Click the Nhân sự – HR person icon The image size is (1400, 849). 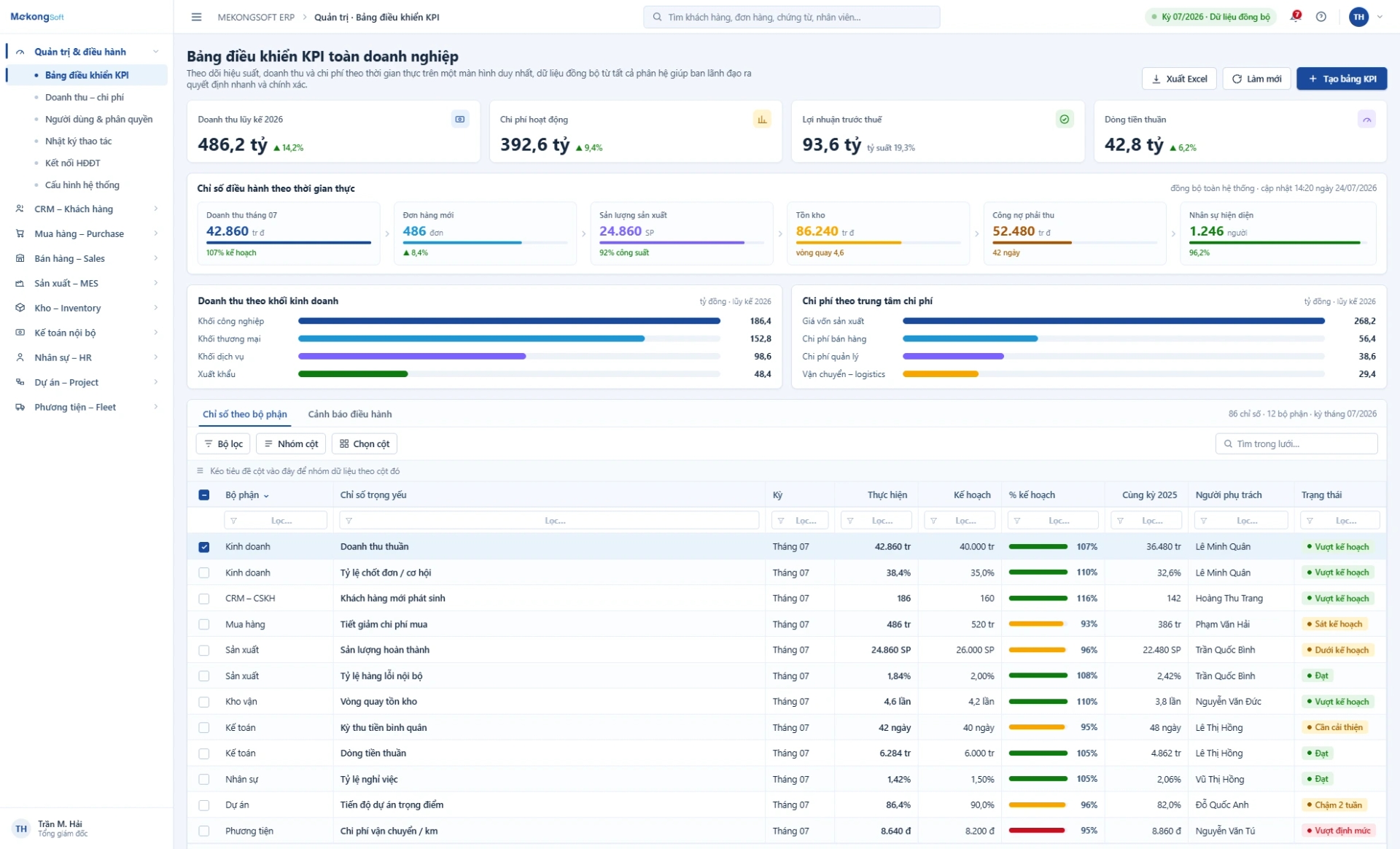20,357
